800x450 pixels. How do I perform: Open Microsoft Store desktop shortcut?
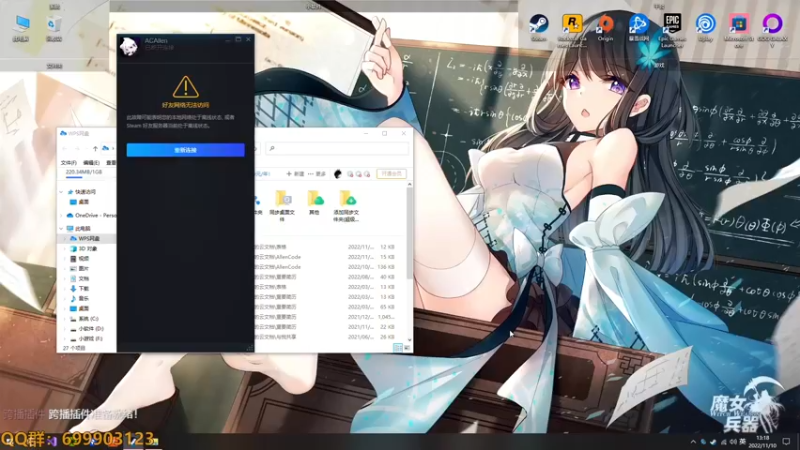click(x=738, y=31)
